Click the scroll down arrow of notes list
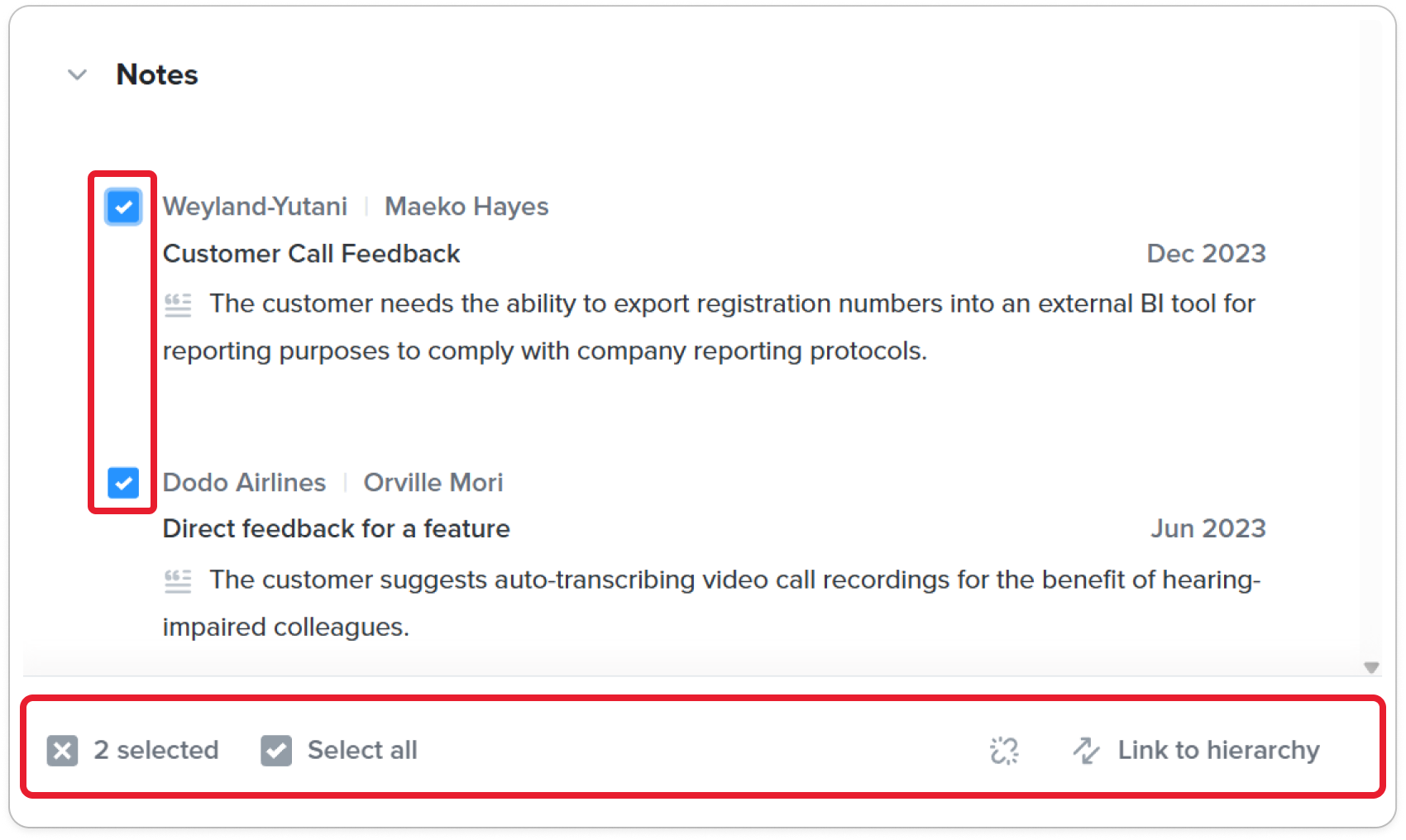1406x840 pixels. pos(1371,667)
